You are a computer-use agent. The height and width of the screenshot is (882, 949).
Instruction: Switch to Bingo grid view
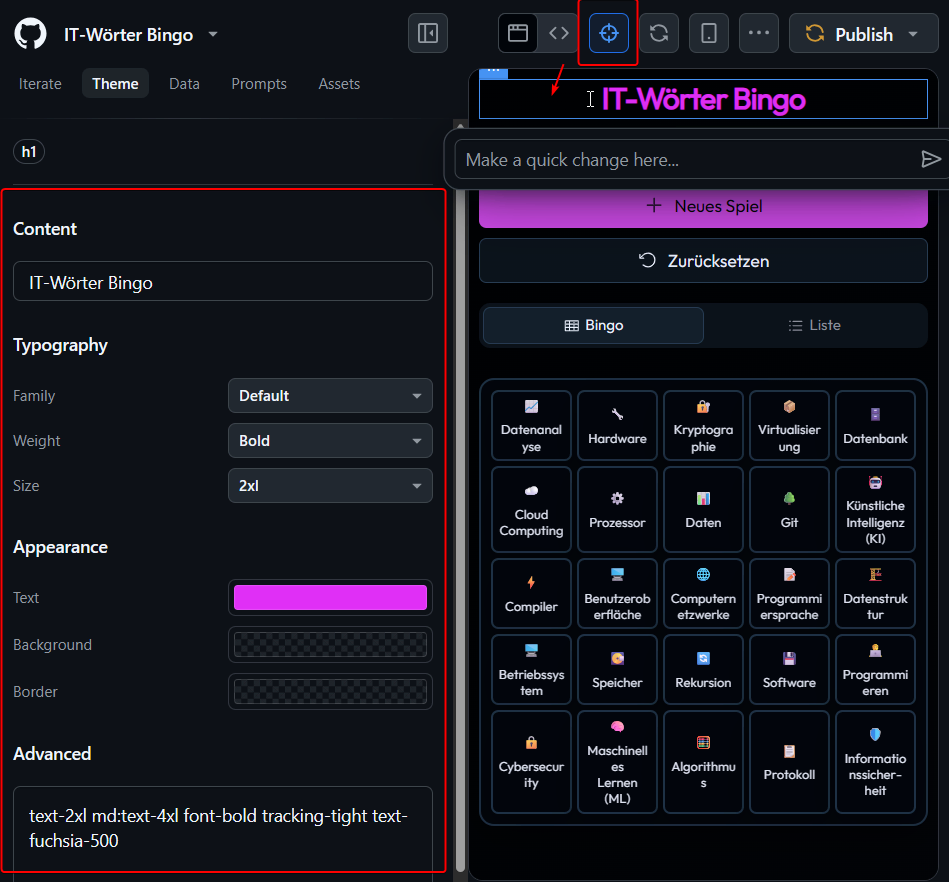click(x=593, y=325)
